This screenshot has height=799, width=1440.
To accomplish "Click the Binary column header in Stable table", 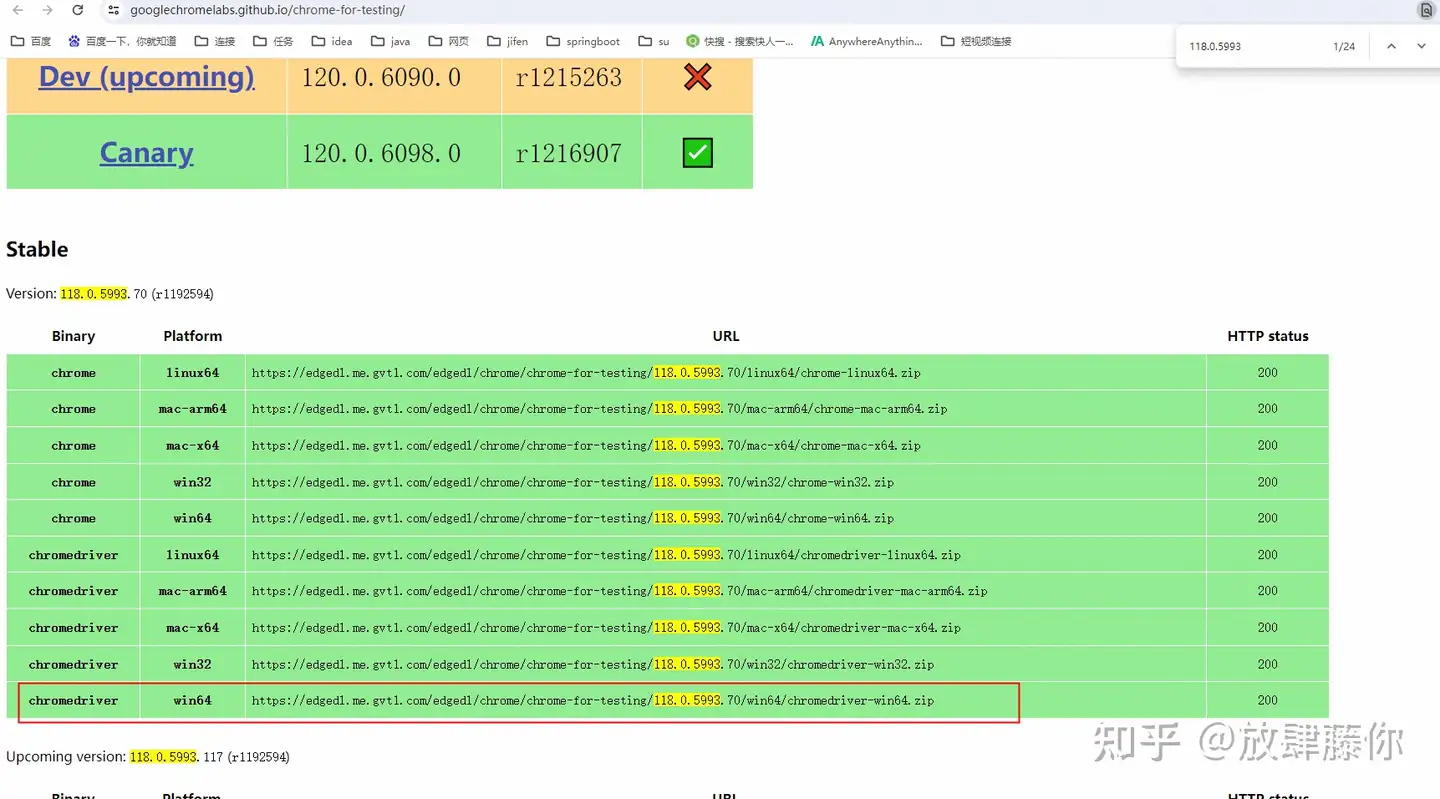I will point(73,336).
